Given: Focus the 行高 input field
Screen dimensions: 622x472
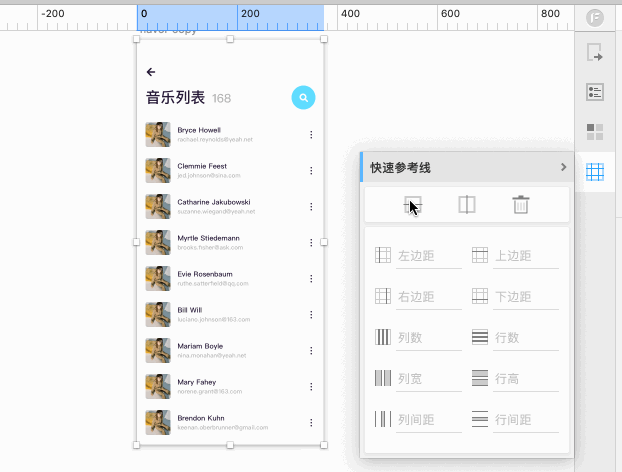Looking at the screenshot, I should (526, 379).
